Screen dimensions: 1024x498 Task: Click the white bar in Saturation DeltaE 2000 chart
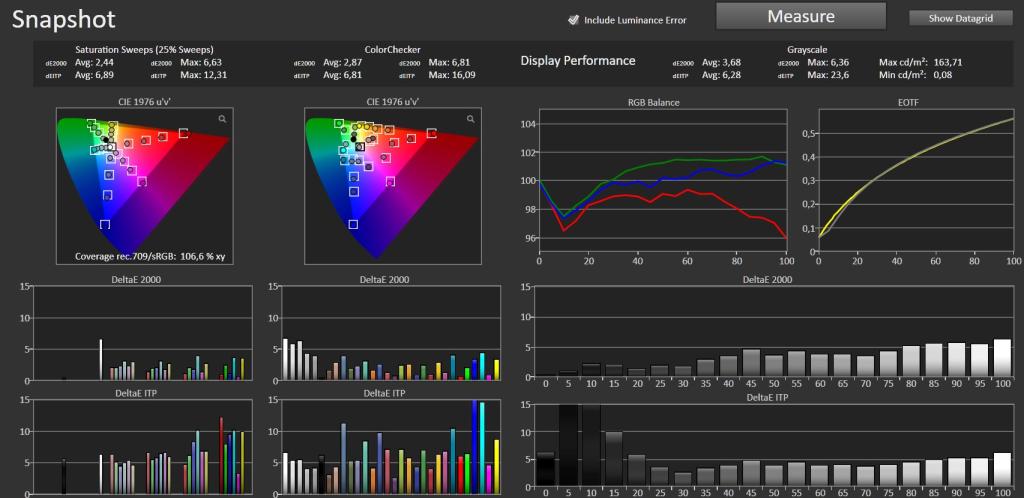(x=101, y=360)
